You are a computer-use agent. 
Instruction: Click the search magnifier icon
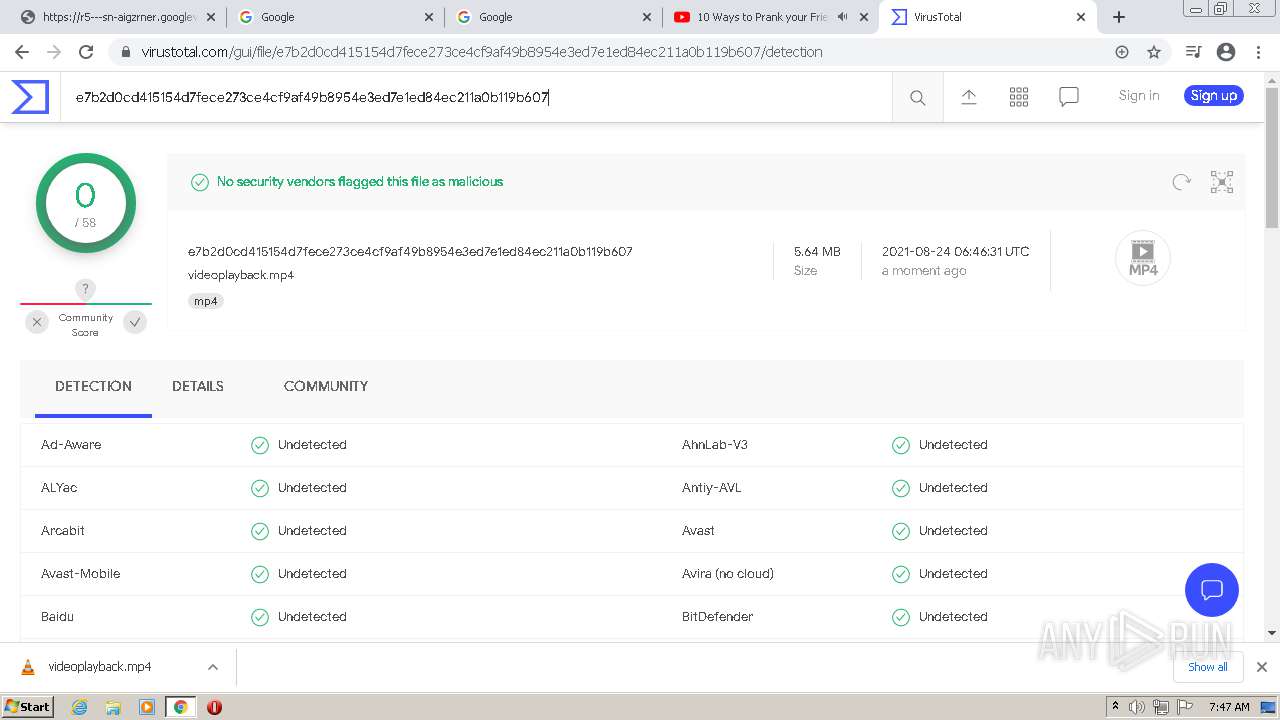coord(917,97)
